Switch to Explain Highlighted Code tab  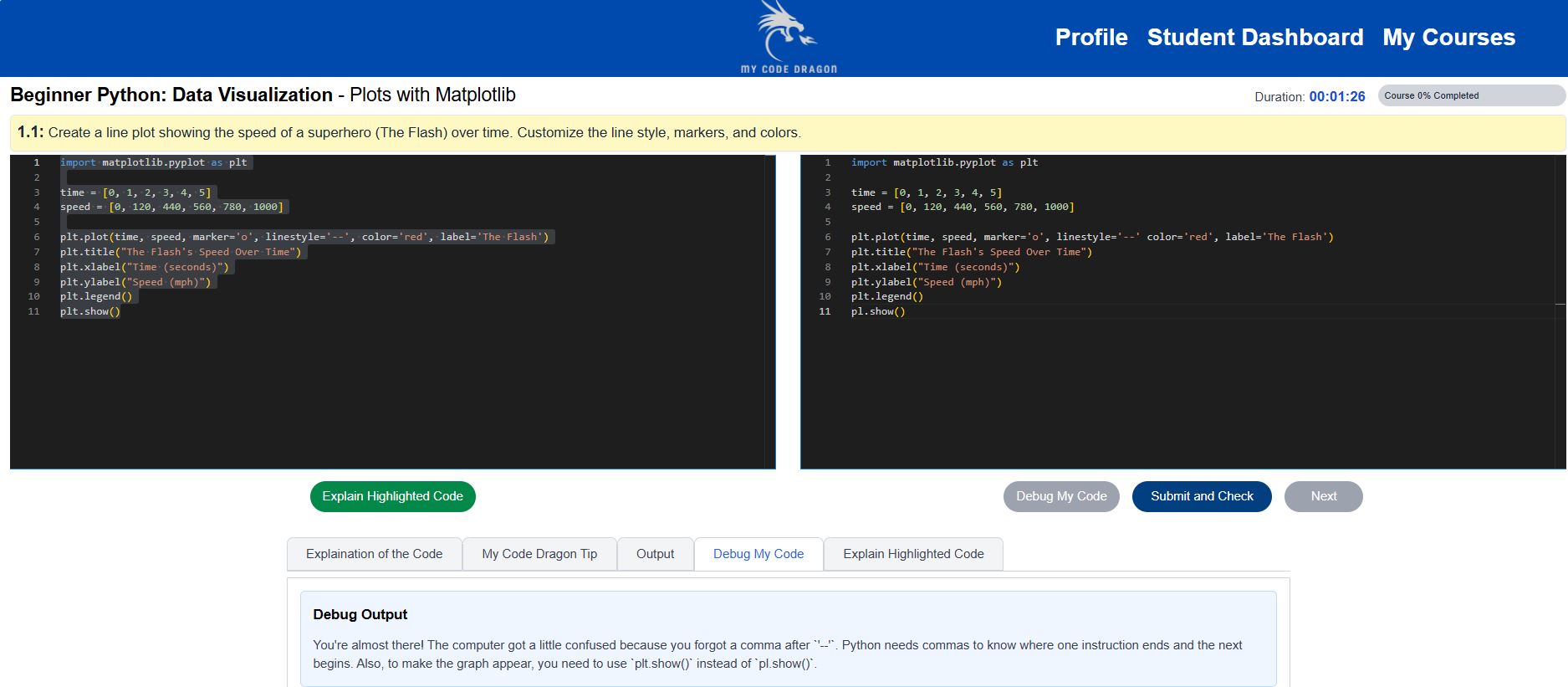913,554
